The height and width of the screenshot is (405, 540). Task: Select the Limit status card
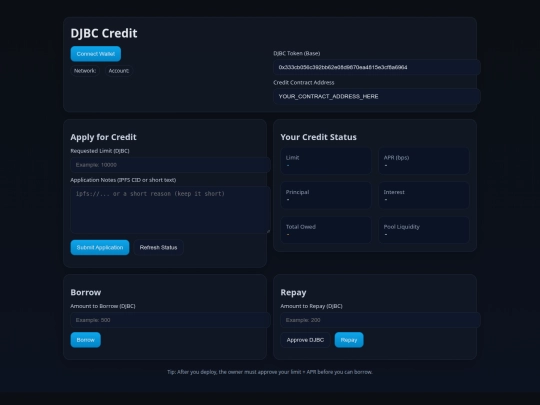click(x=326, y=161)
